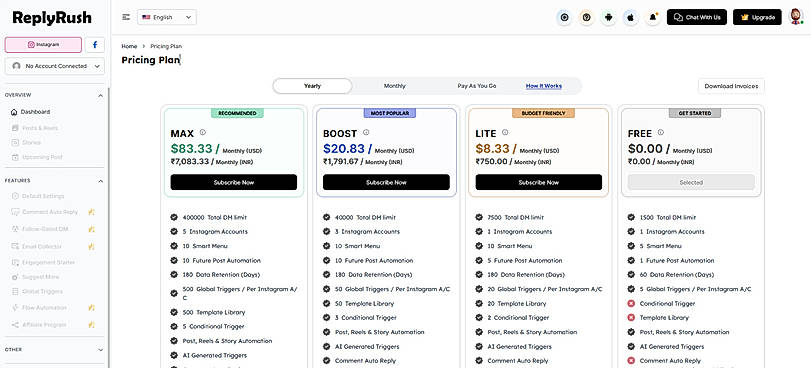
Task: Click Pricing Plan in the breadcrumb
Action: coord(166,47)
